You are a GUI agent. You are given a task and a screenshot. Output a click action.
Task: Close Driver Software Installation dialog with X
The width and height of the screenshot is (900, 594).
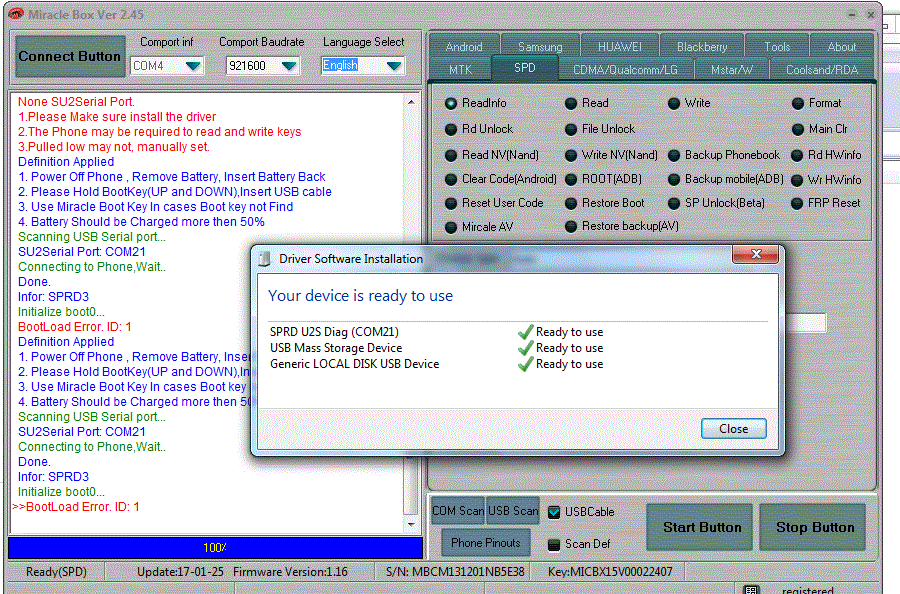pyautogui.click(x=755, y=254)
